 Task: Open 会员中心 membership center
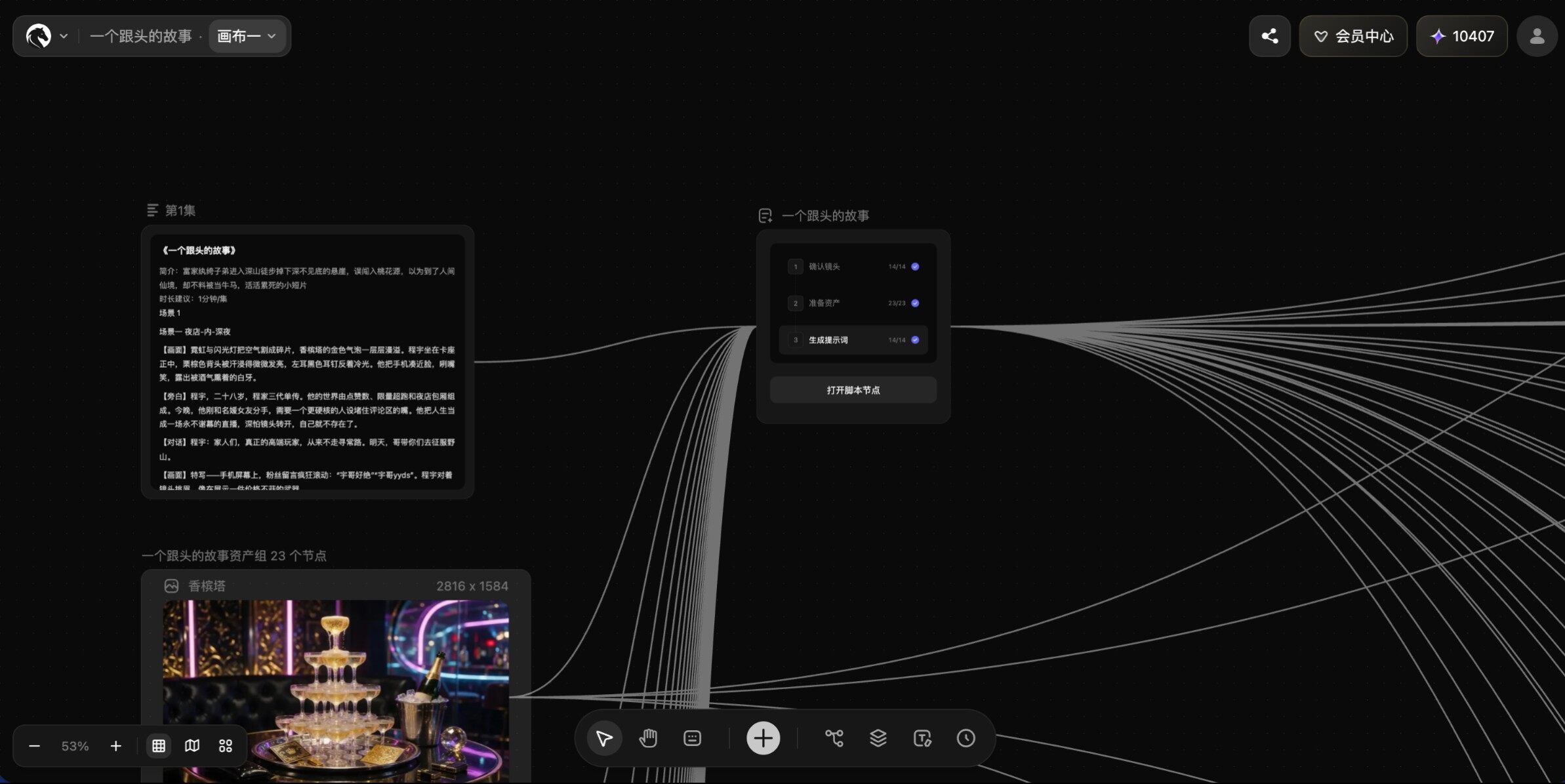[1353, 36]
